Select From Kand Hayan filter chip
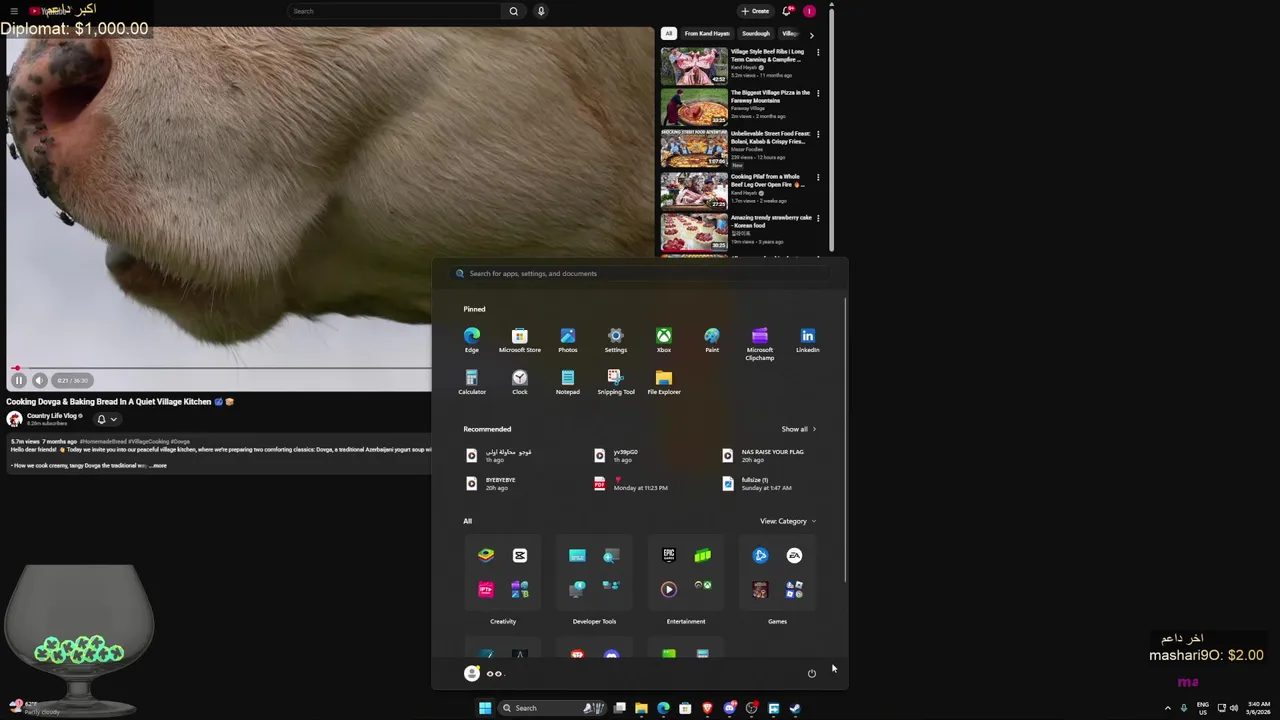Screen dimensions: 1280x720 pyautogui.click(x=707, y=33)
